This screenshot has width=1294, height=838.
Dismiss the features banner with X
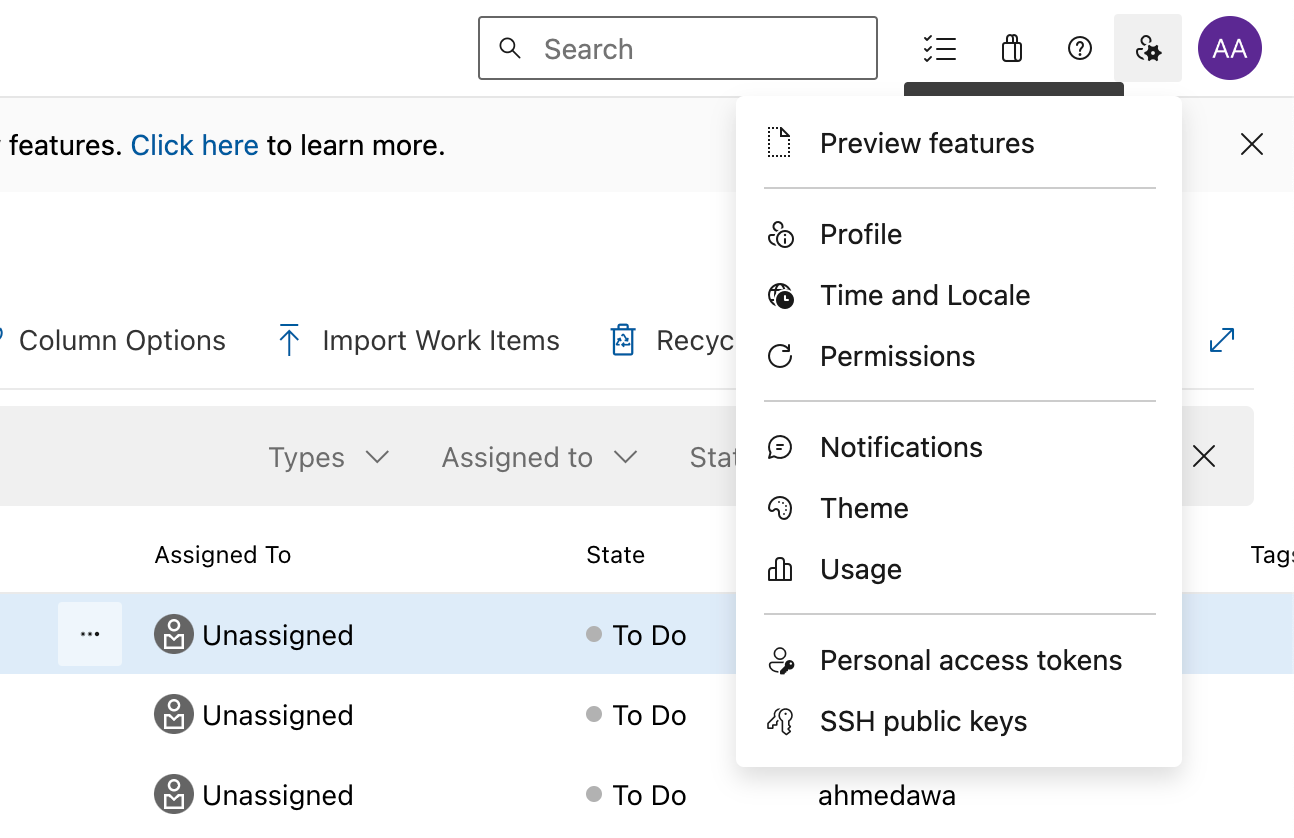click(1251, 145)
